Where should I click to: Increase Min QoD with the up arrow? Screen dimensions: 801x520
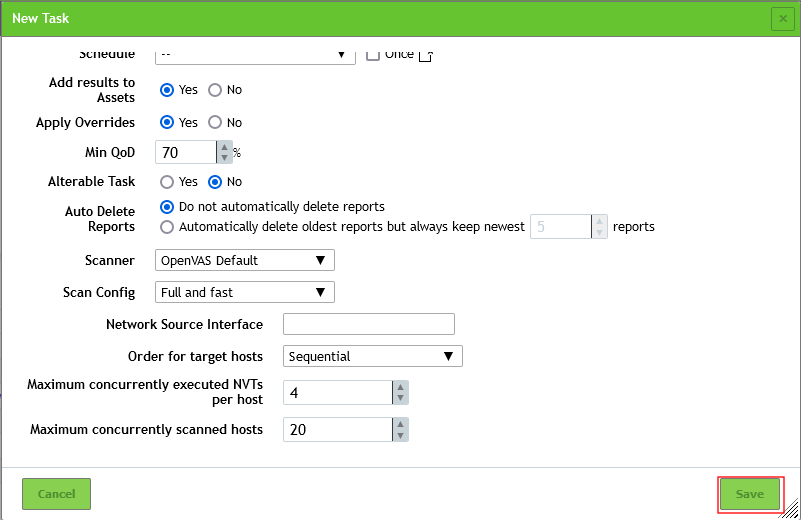point(225,146)
